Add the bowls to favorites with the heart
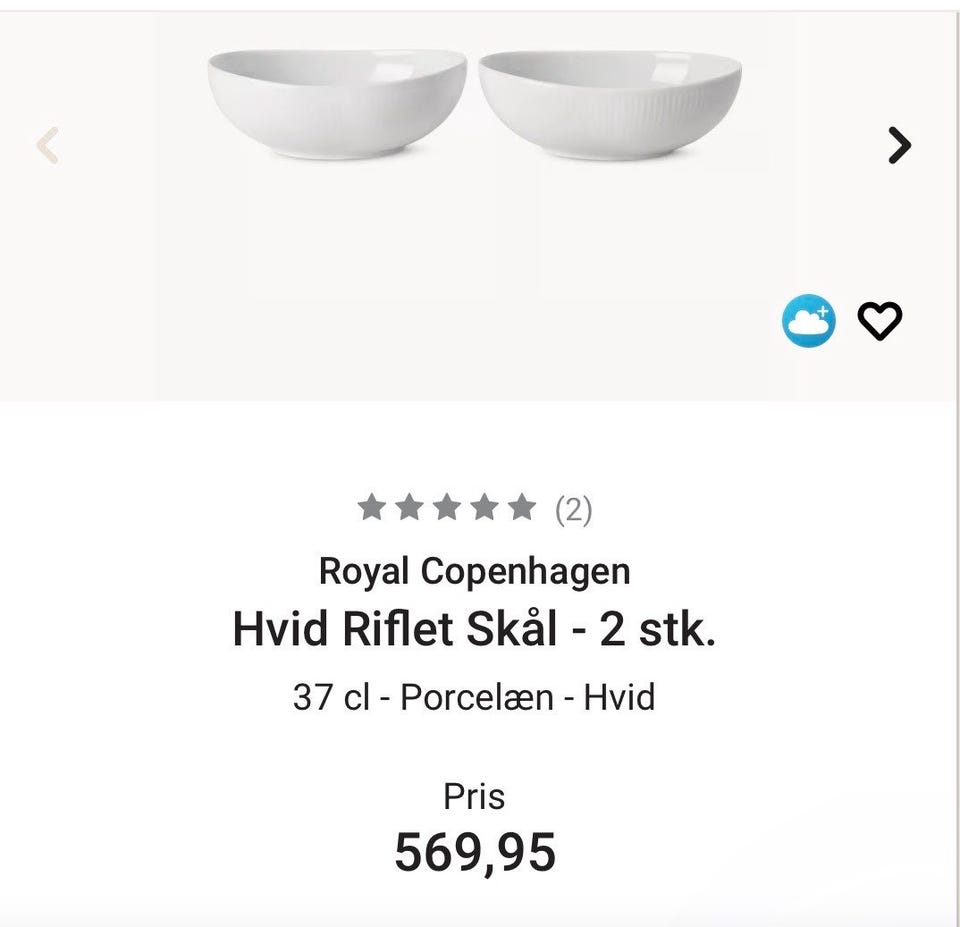 coord(880,321)
